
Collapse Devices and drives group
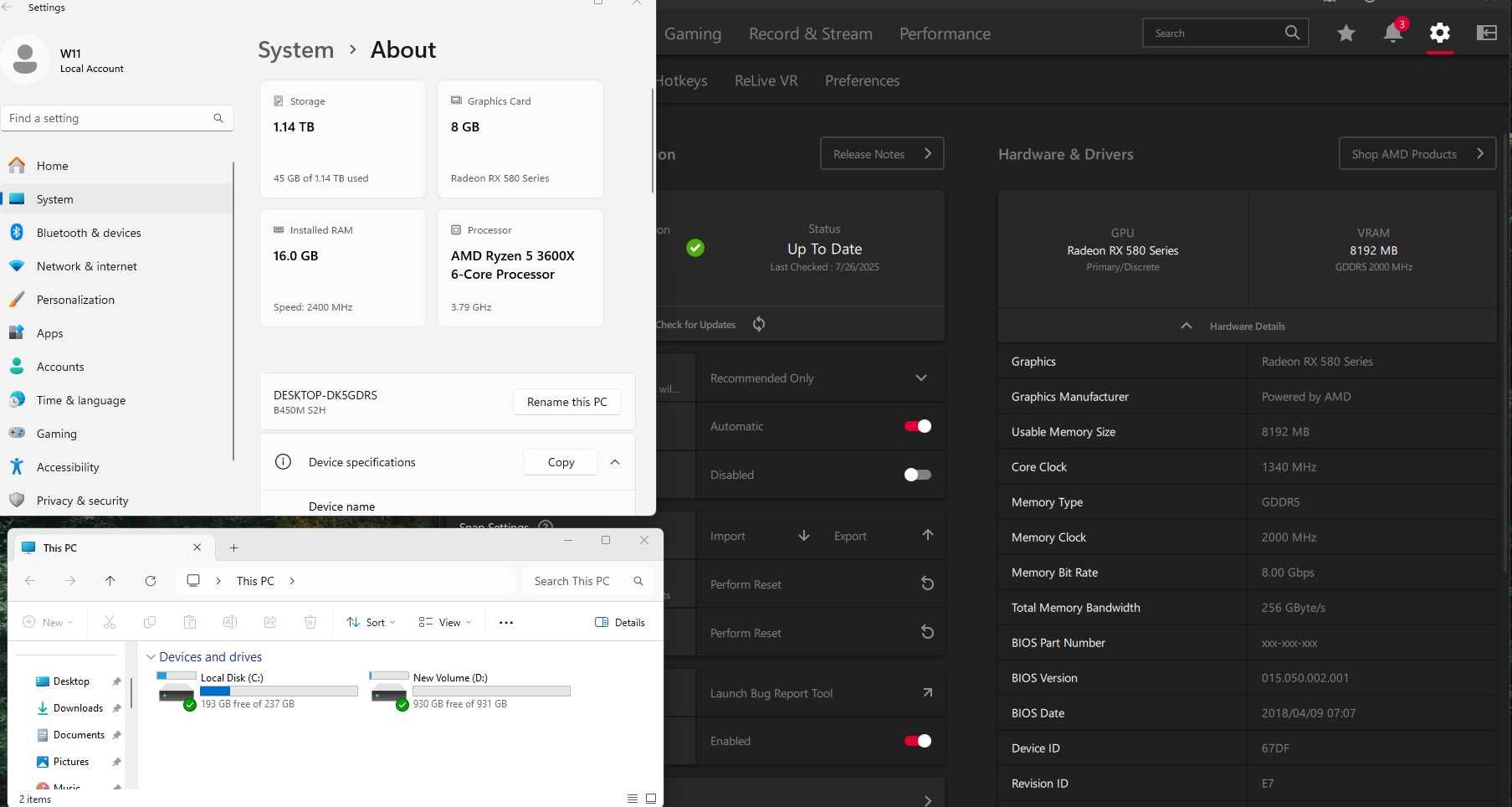(x=151, y=657)
